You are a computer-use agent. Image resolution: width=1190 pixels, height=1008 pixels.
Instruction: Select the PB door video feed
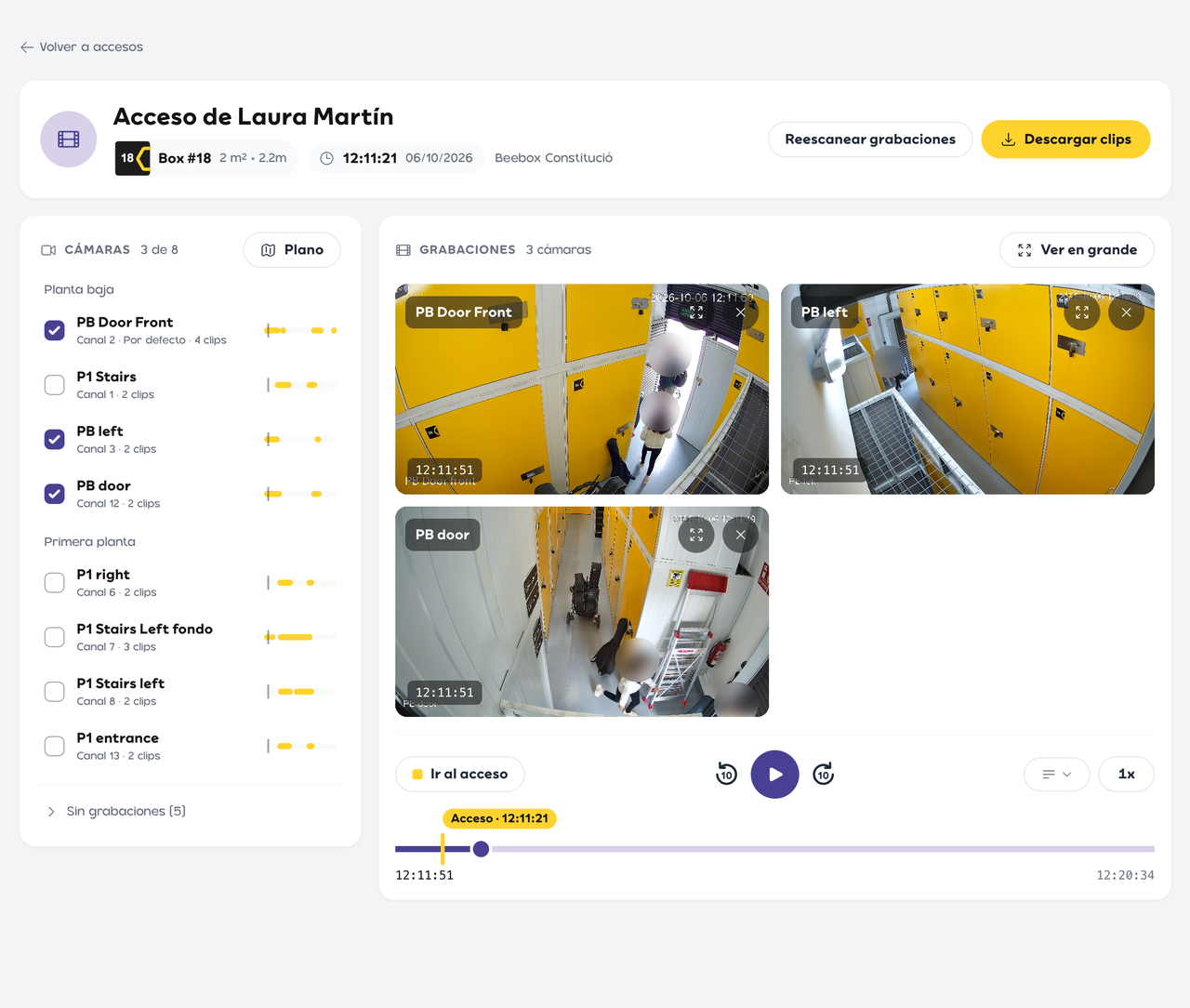pos(582,611)
